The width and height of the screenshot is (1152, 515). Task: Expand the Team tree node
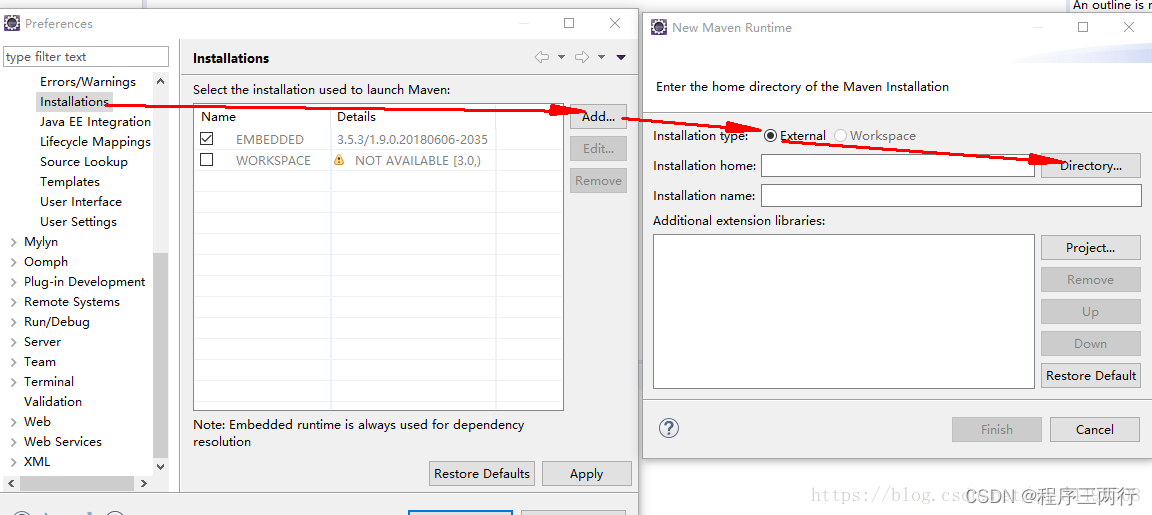click(x=14, y=361)
